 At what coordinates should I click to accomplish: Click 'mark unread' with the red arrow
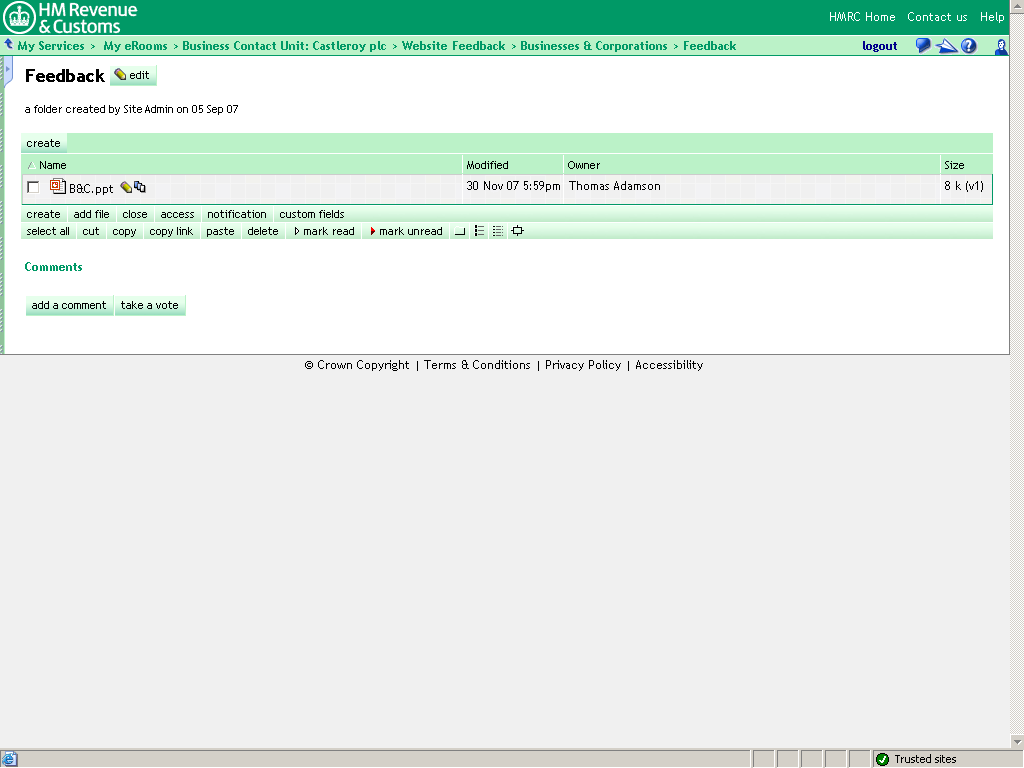pos(406,231)
